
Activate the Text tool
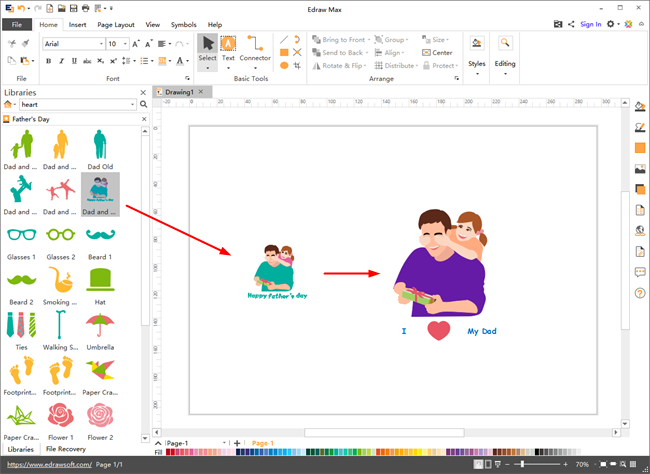coord(228,48)
